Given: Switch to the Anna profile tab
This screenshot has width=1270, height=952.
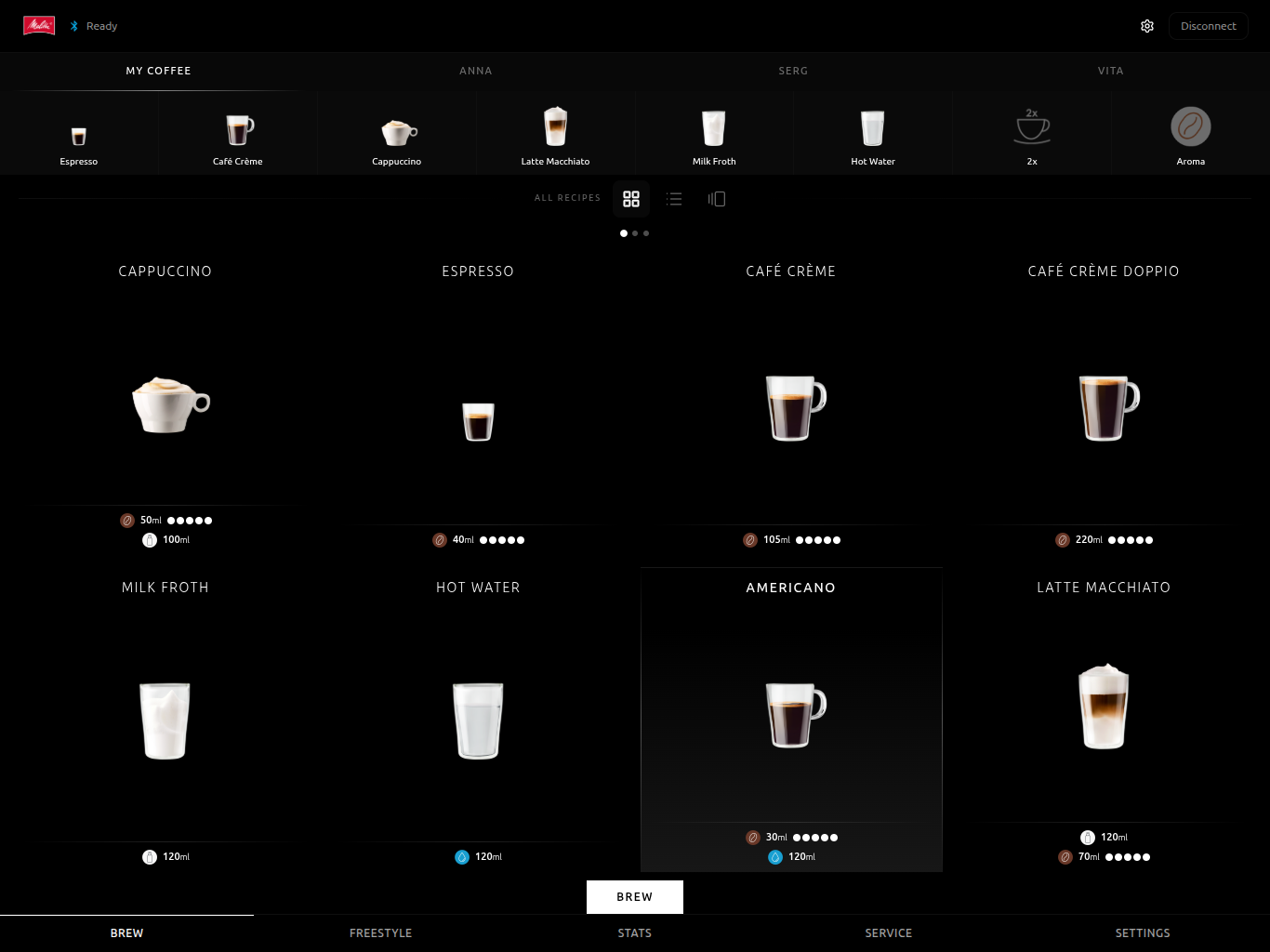Looking at the screenshot, I should (x=476, y=71).
